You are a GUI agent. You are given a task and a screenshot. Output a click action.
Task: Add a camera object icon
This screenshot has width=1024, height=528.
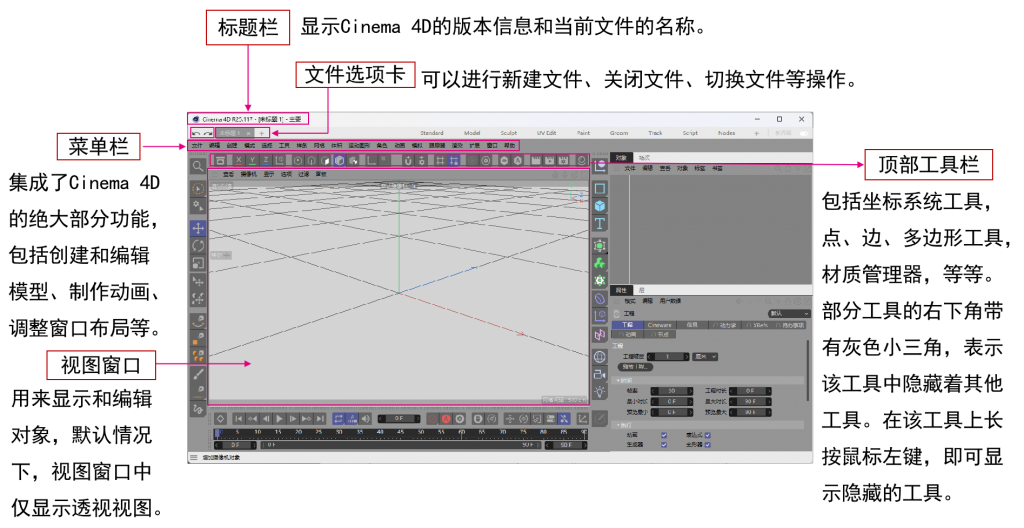600,374
